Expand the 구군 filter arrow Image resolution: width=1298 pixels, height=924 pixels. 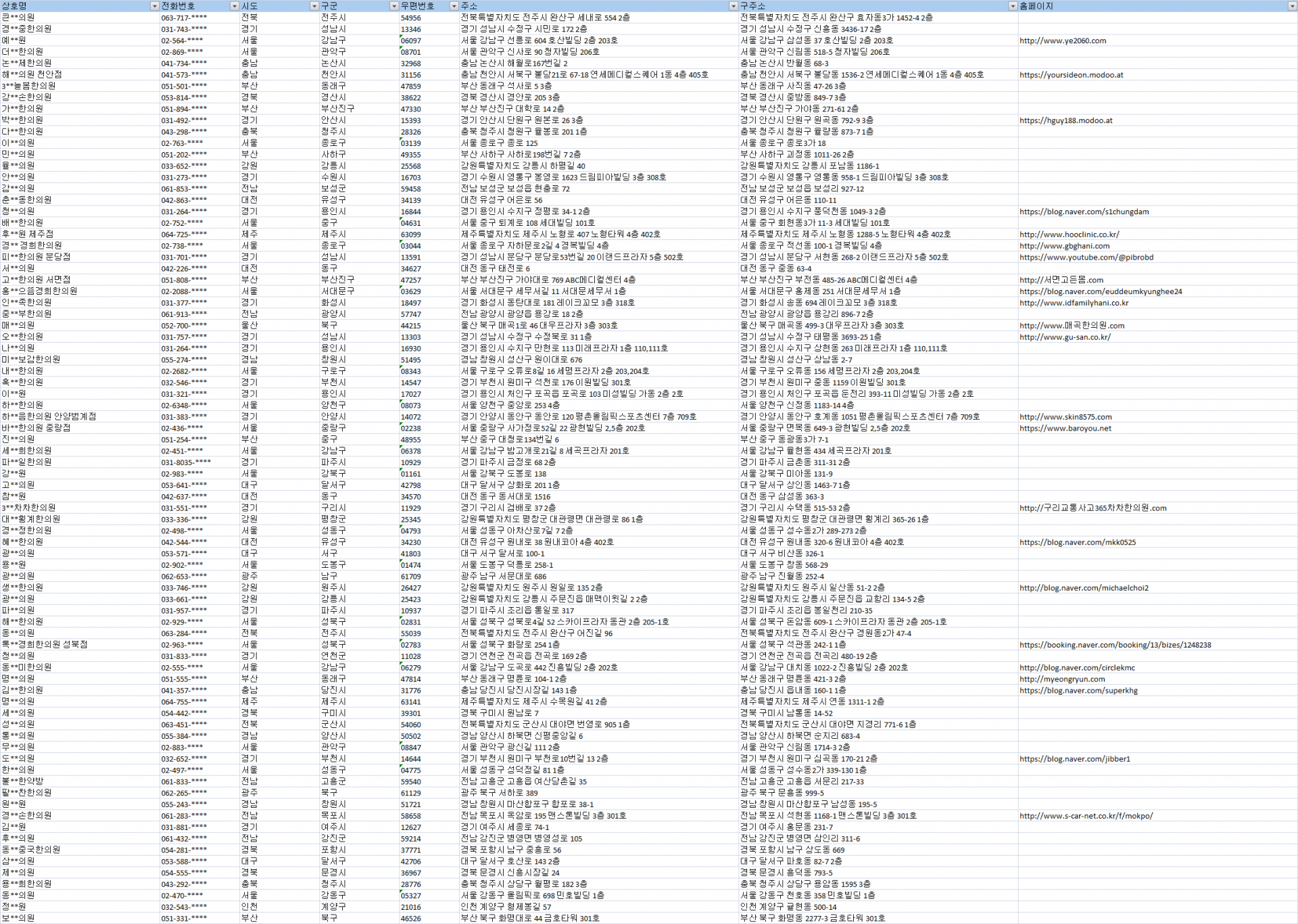(393, 6)
